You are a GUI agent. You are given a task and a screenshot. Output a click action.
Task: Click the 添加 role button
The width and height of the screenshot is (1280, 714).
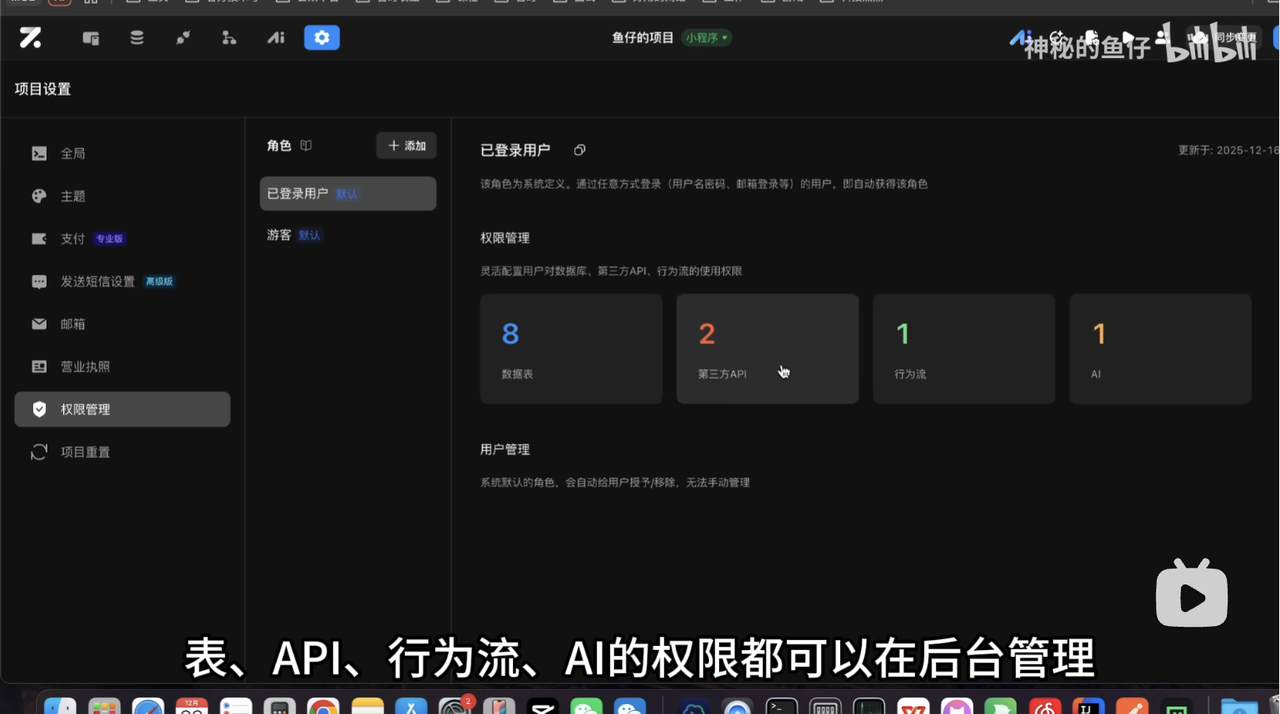[x=406, y=146]
